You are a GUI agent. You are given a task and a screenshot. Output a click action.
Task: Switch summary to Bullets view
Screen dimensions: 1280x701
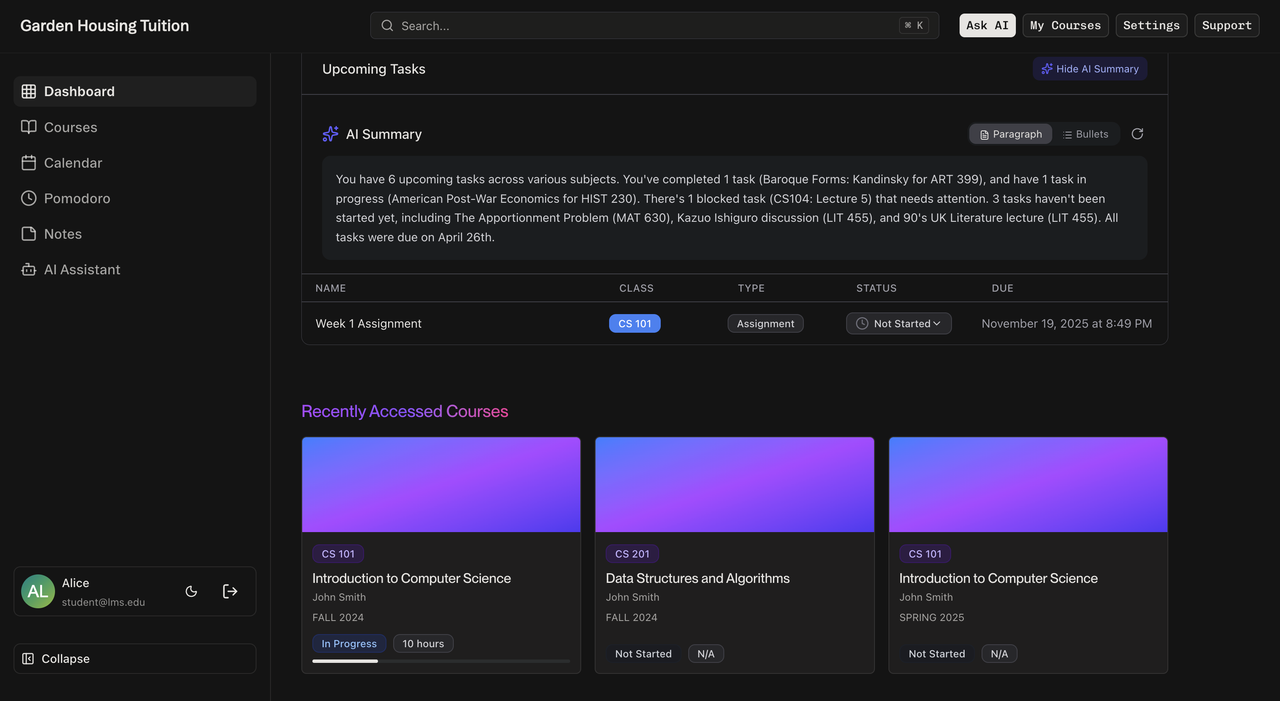1085,134
